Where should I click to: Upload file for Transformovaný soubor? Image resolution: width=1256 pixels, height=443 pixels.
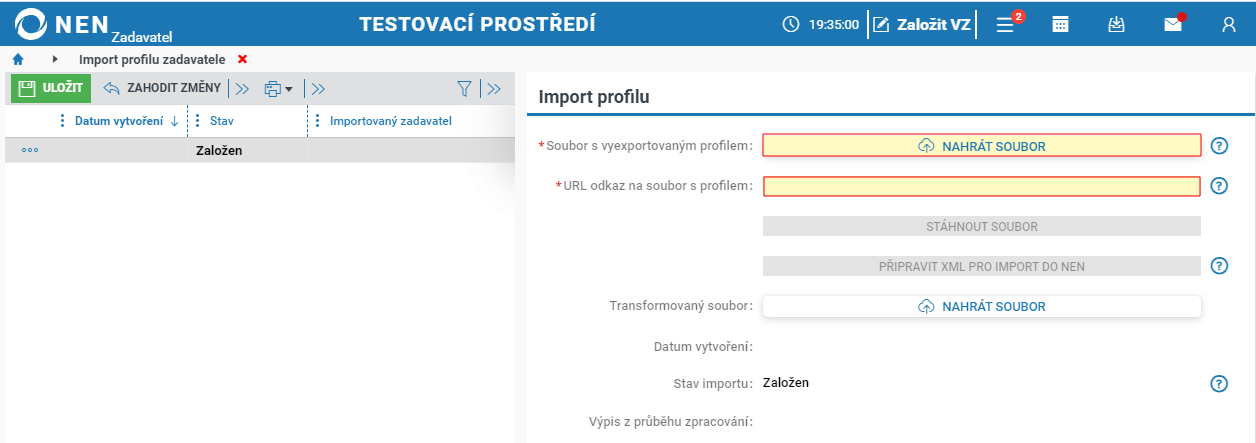[x=982, y=307]
